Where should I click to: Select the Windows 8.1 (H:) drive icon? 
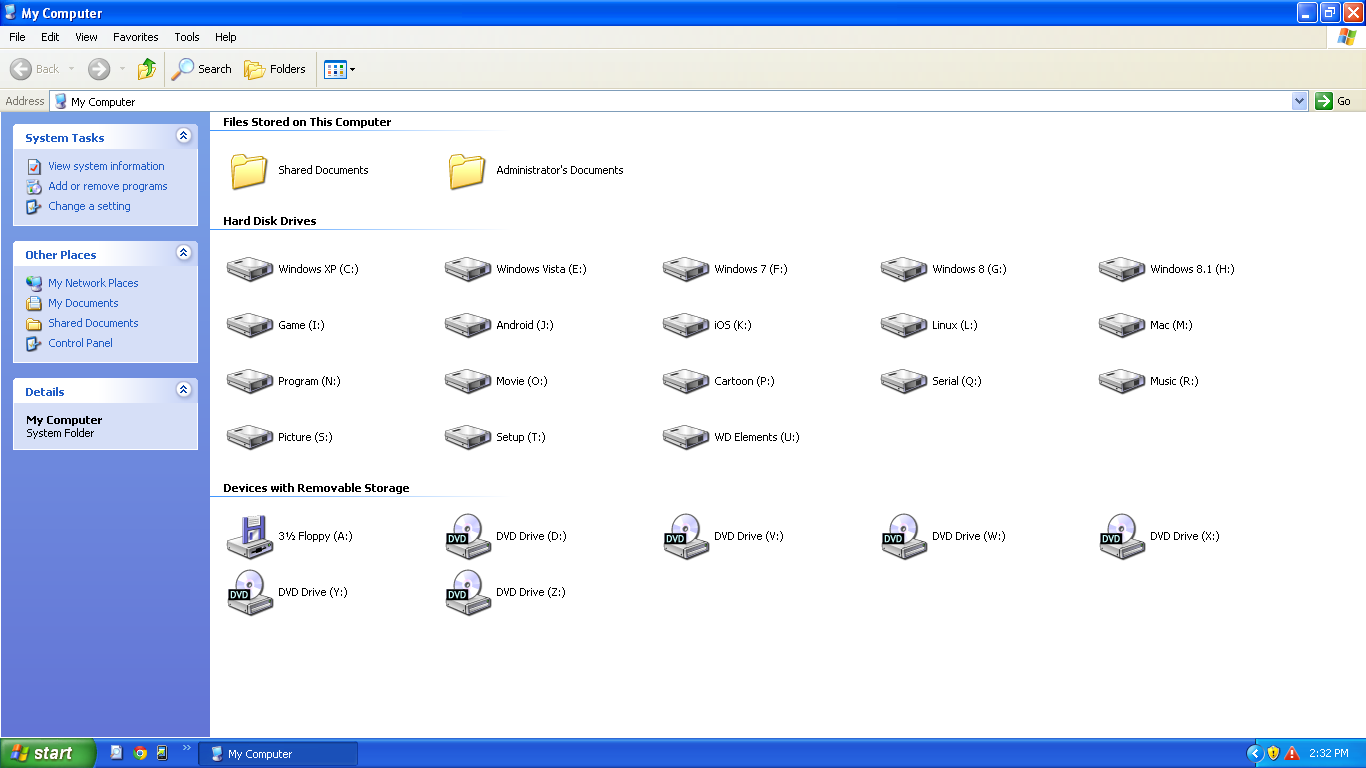click(x=1122, y=269)
